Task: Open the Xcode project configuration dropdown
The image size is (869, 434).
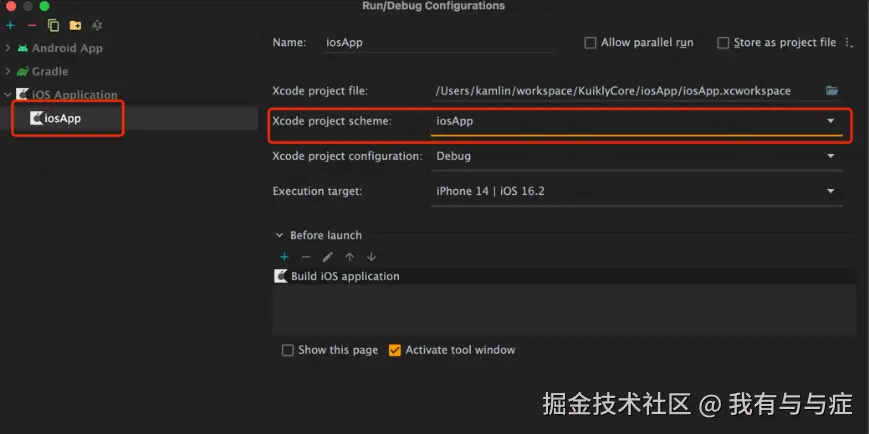Action: pyautogui.click(x=831, y=156)
